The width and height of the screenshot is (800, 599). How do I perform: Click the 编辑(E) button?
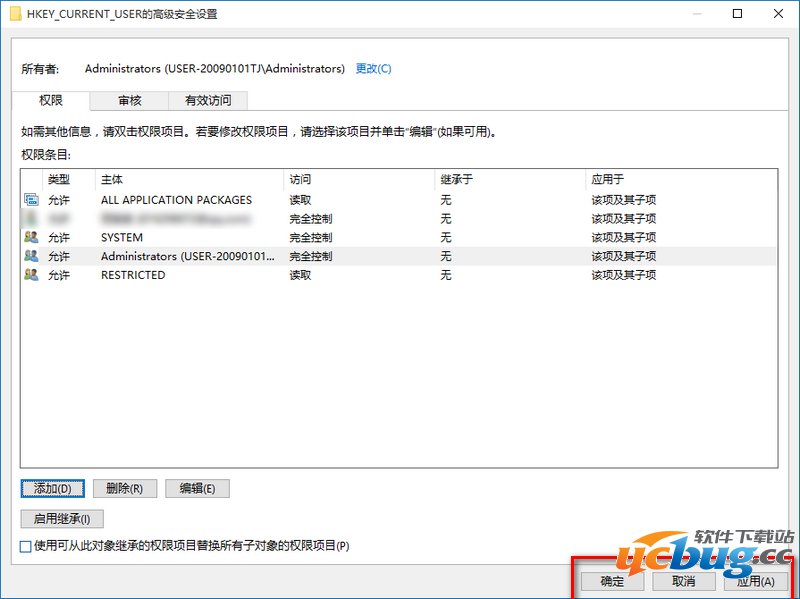(x=197, y=489)
